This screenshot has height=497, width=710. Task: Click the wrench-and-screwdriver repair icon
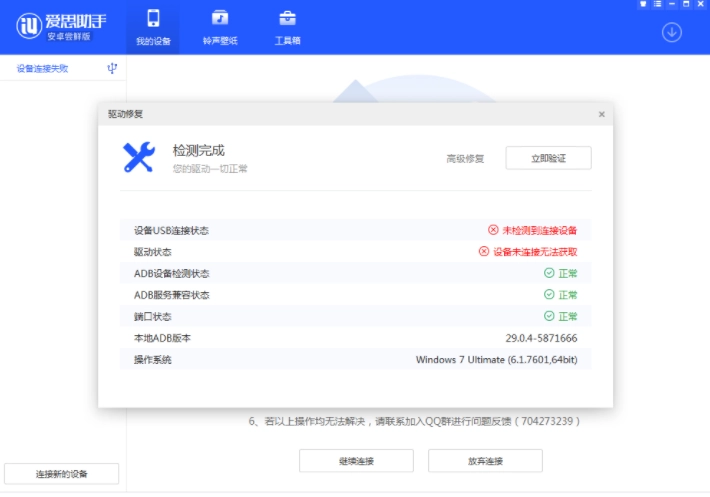(139, 157)
